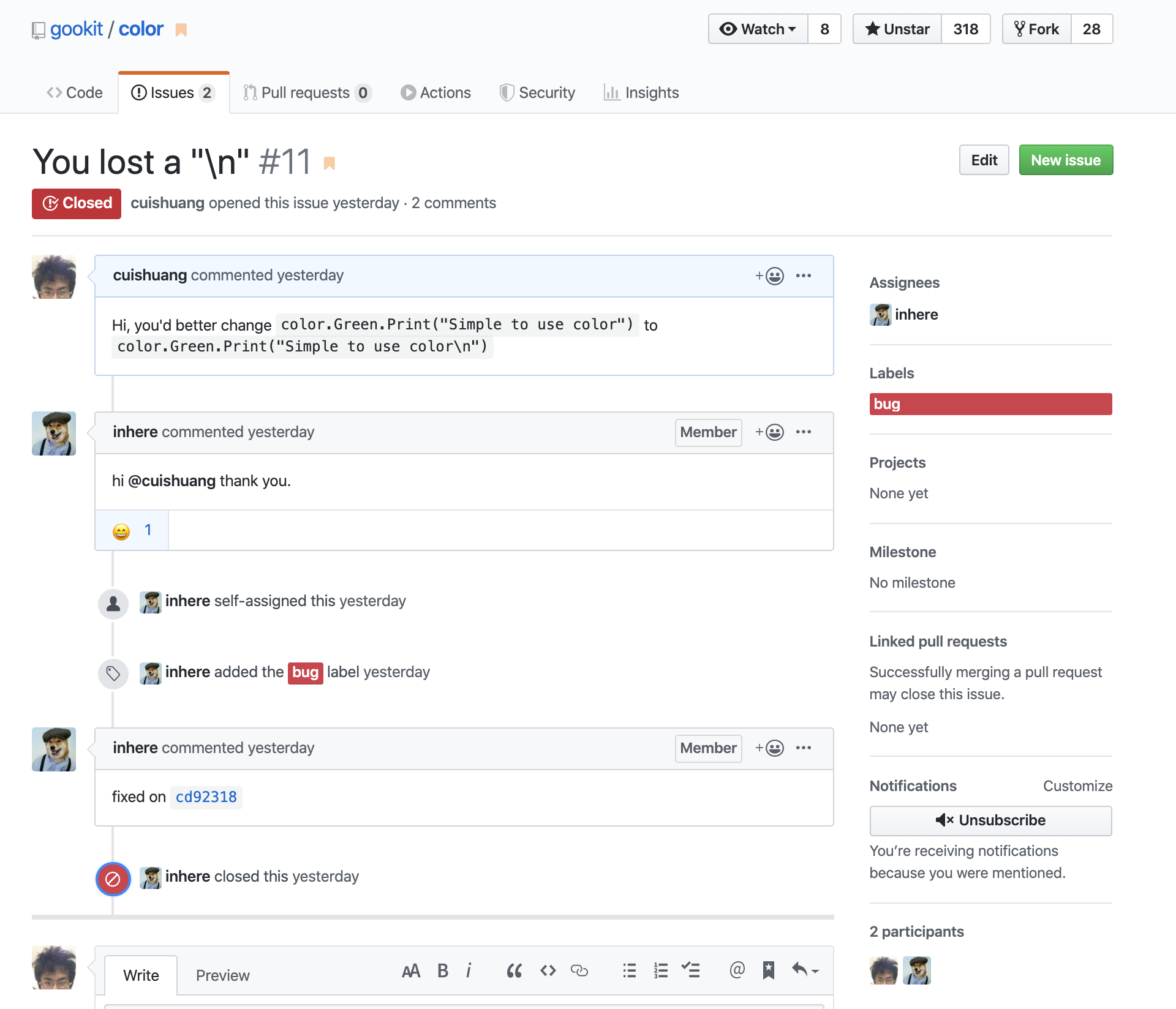Click the mention user @ icon
This screenshot has width=1176, height=1009.
[x=737, y=970]
